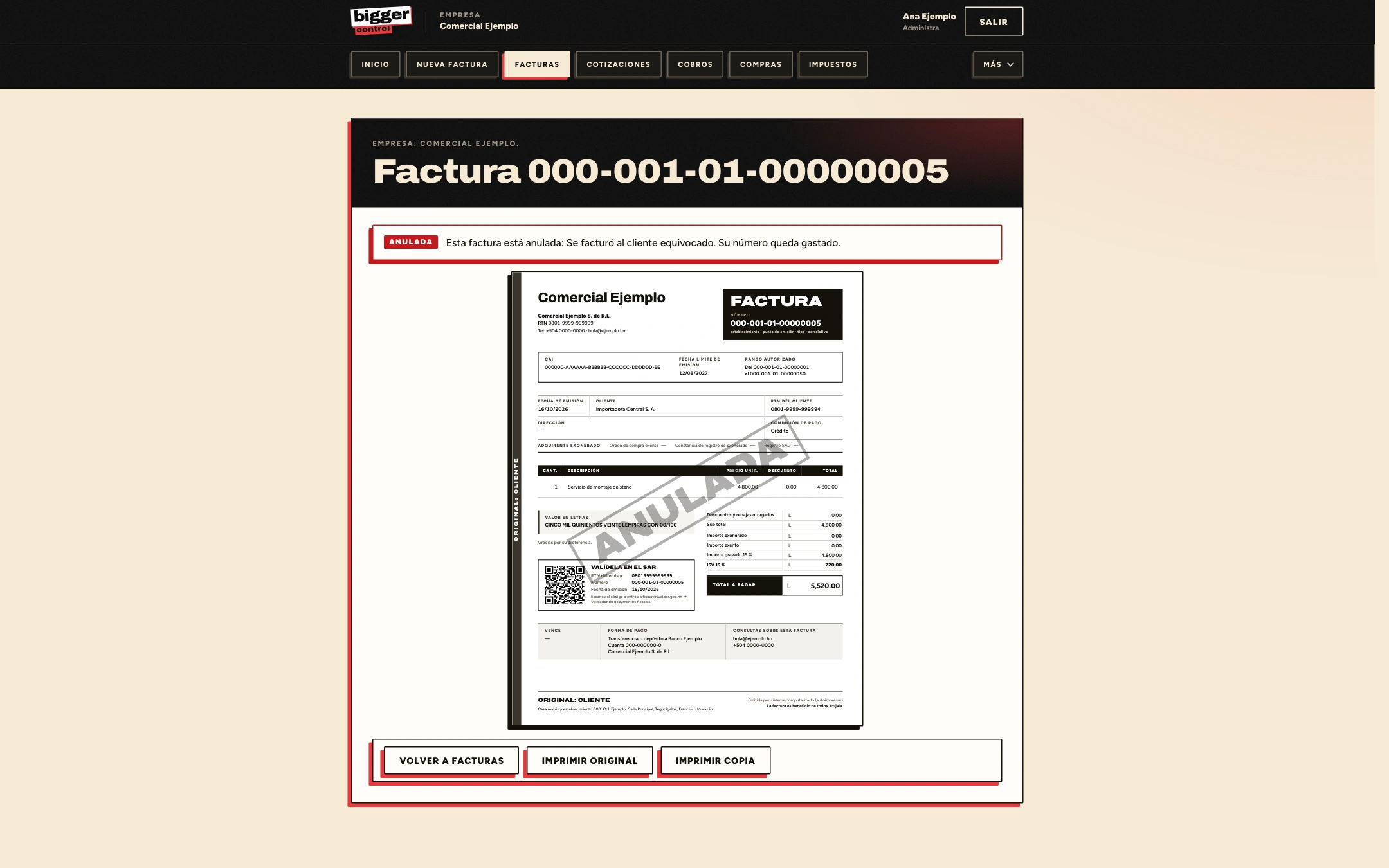Click the Factura 000-001-01-00000005 heading
Screen dimensions: 1389x868
[660, 171]
